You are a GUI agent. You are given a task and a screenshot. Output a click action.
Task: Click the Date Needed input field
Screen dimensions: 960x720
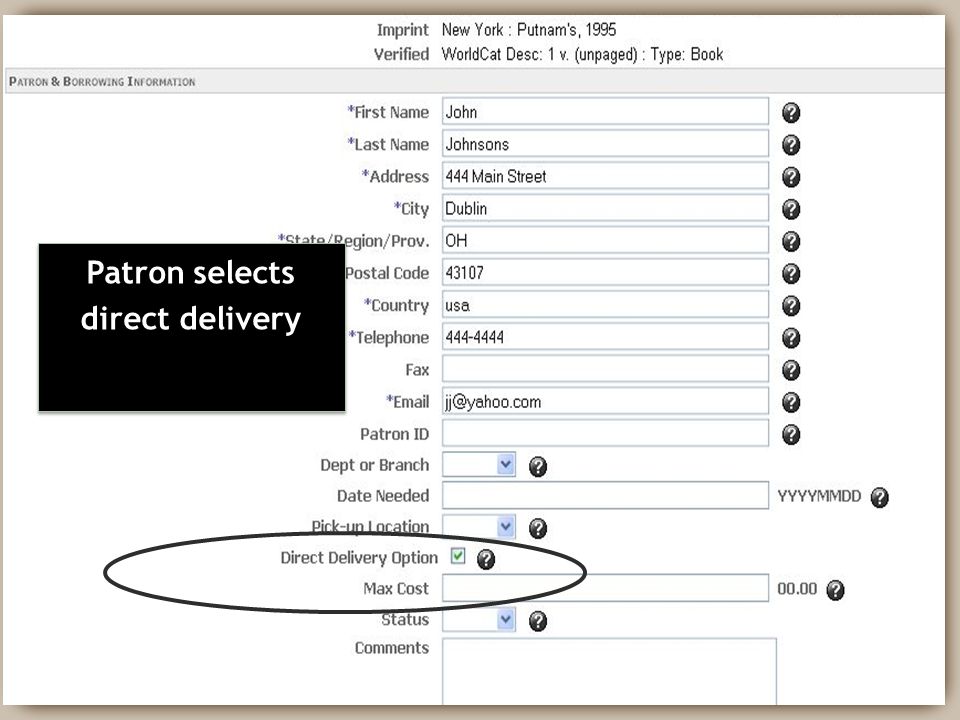point(606,495)
